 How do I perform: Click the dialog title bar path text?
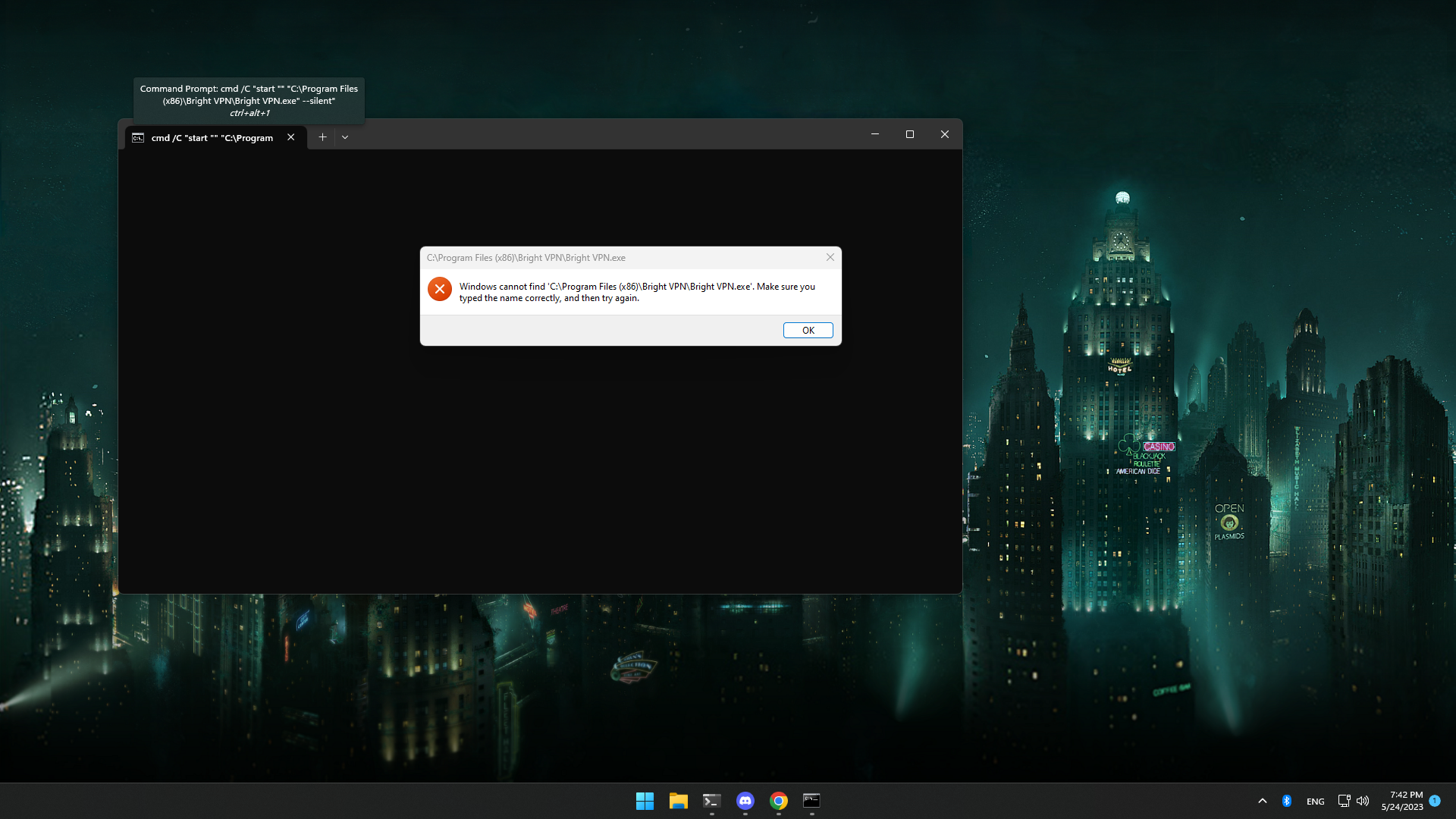pyautogui.click(x=526, y=258)
